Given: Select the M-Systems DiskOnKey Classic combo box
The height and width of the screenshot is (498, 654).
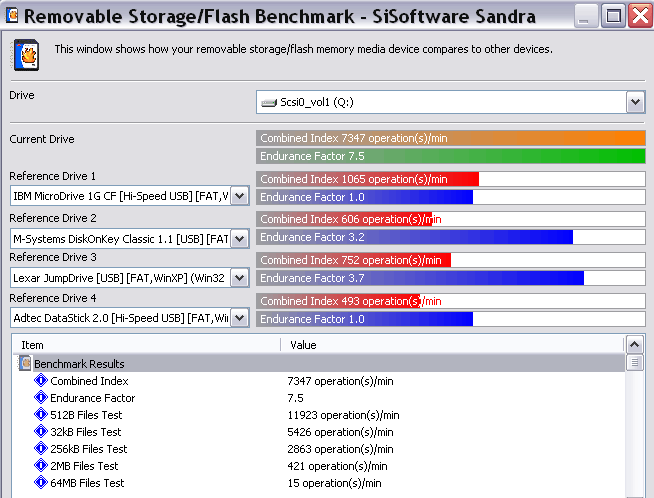Looking at the screenshot, I should tap(130, 239).
